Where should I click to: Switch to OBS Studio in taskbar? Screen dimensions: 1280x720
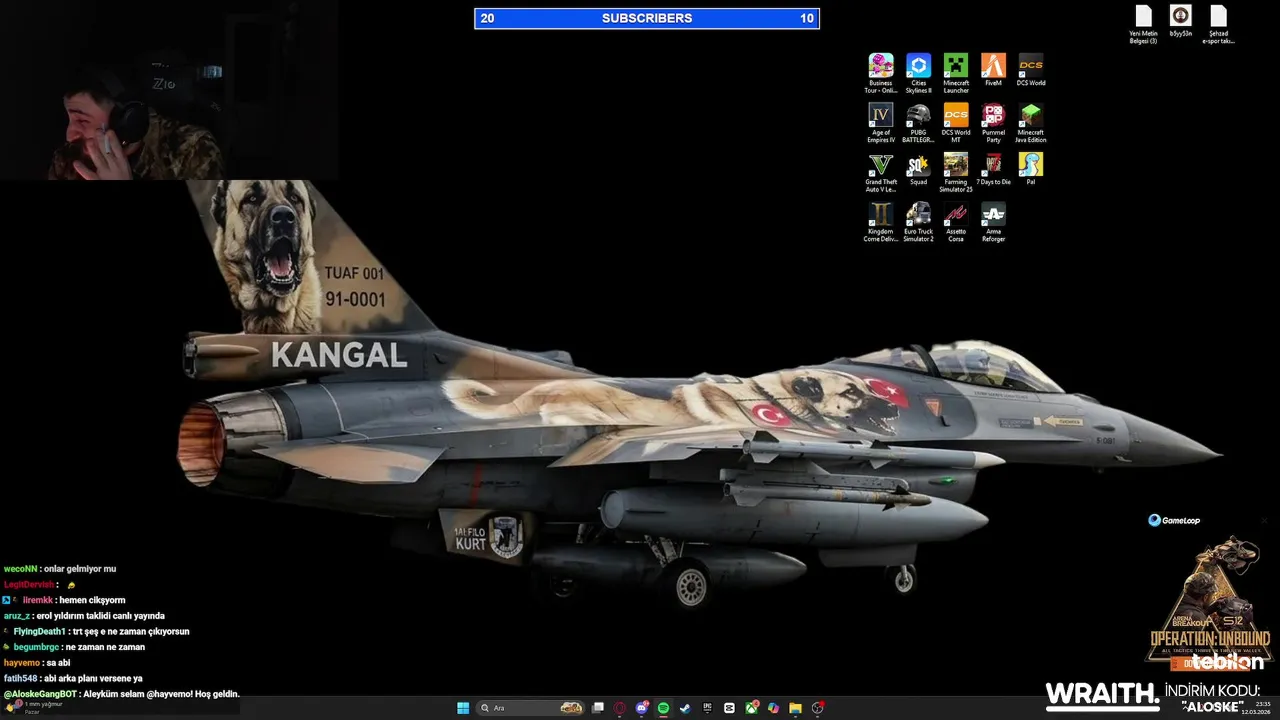click(x=817, y=708)
